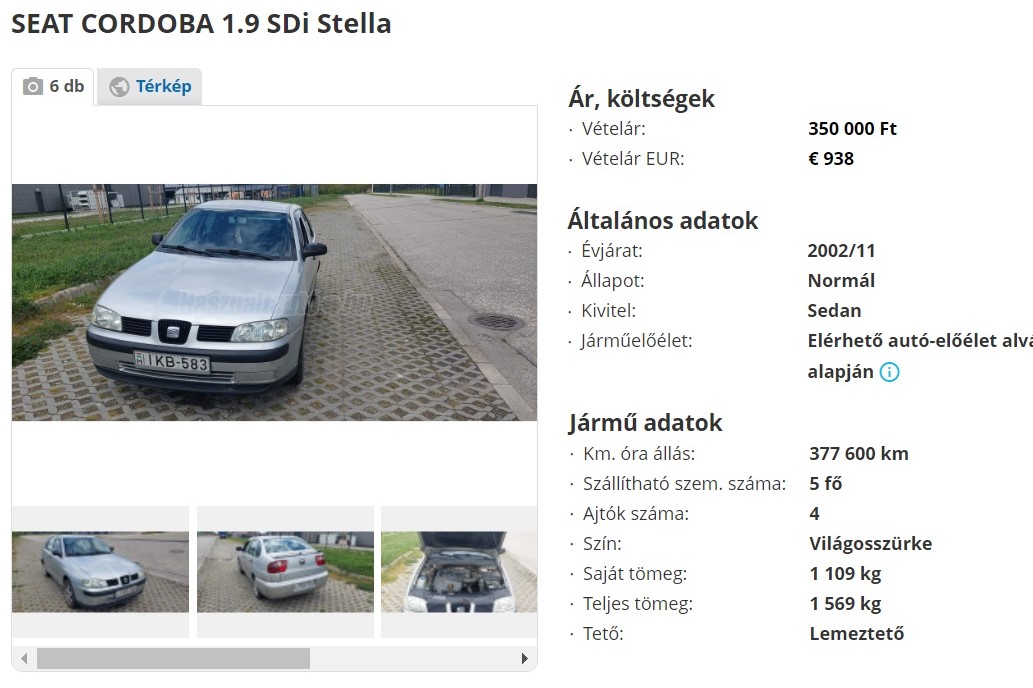The height and width of the screenshot is (688, 1033).
Task: Click the thumbnail strip right scroll arrow
Action: [524, 658]
